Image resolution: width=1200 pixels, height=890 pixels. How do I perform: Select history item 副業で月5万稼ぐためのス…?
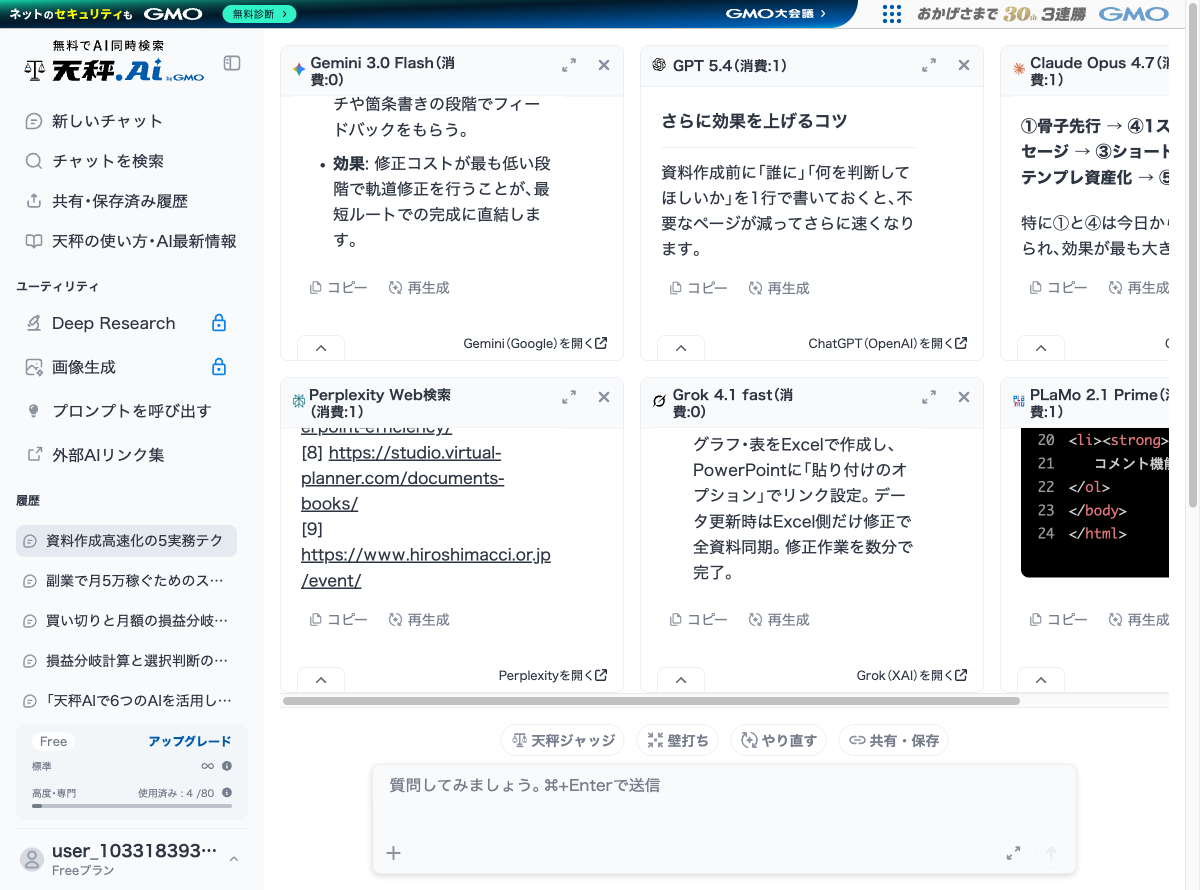click(126, 581)
